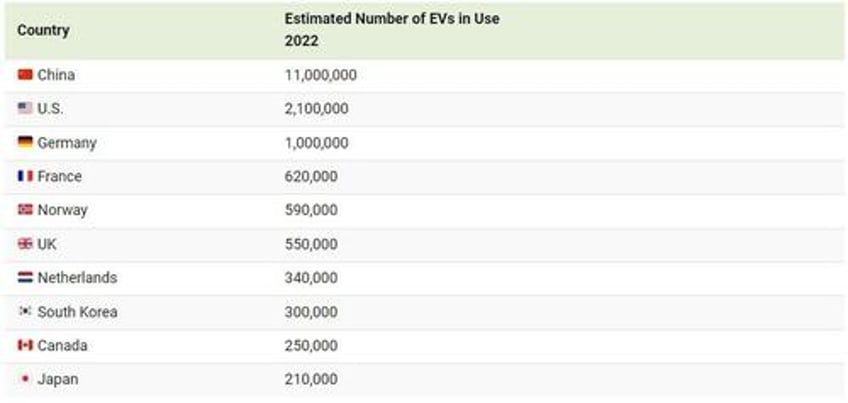Click the South Korea flag icon
848x403 pixels.
[25, 312]
